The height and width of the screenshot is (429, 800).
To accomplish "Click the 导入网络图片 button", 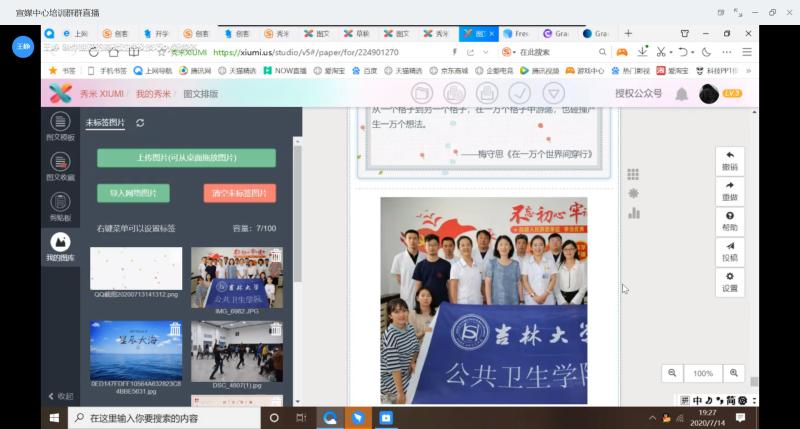I will point(133,193).
